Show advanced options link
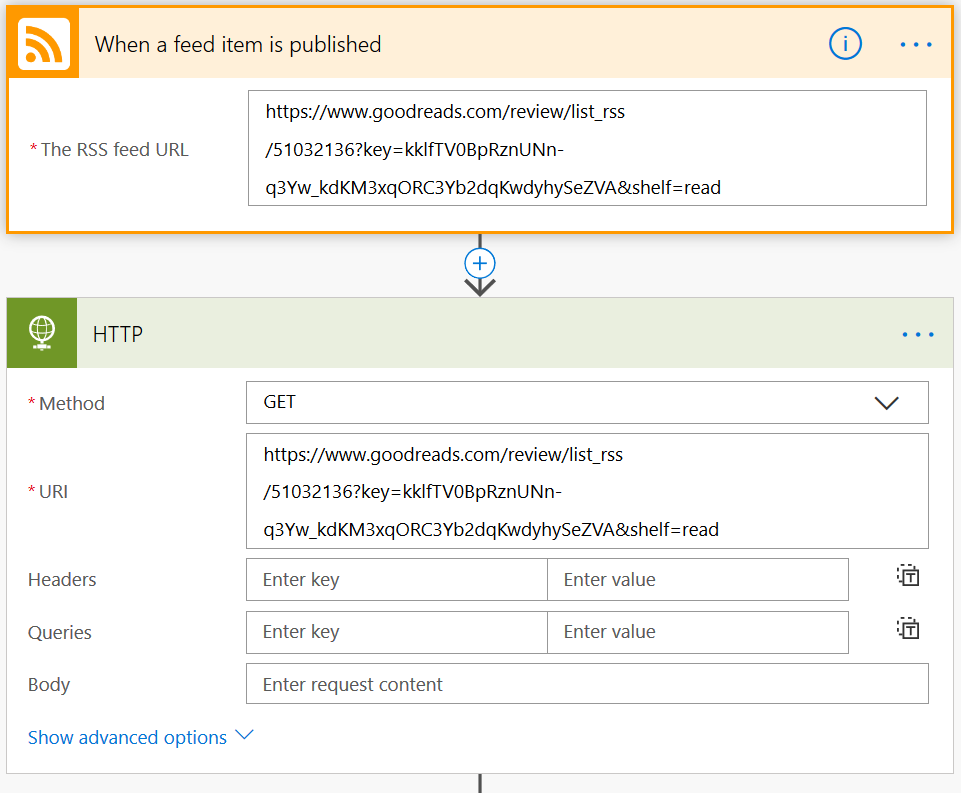Viewport: 961px width, 793px height. (127, 737)
